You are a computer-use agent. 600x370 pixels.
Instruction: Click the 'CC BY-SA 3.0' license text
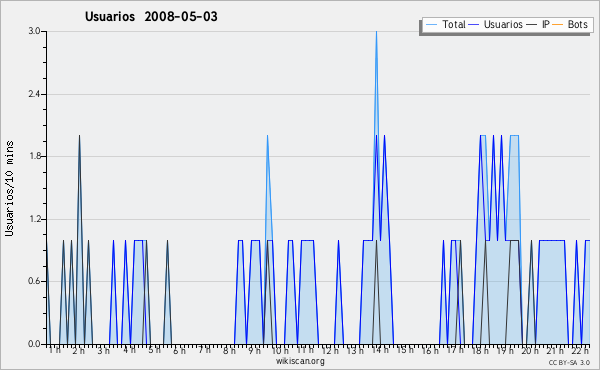pyautogui.click(x=569, y=362)
